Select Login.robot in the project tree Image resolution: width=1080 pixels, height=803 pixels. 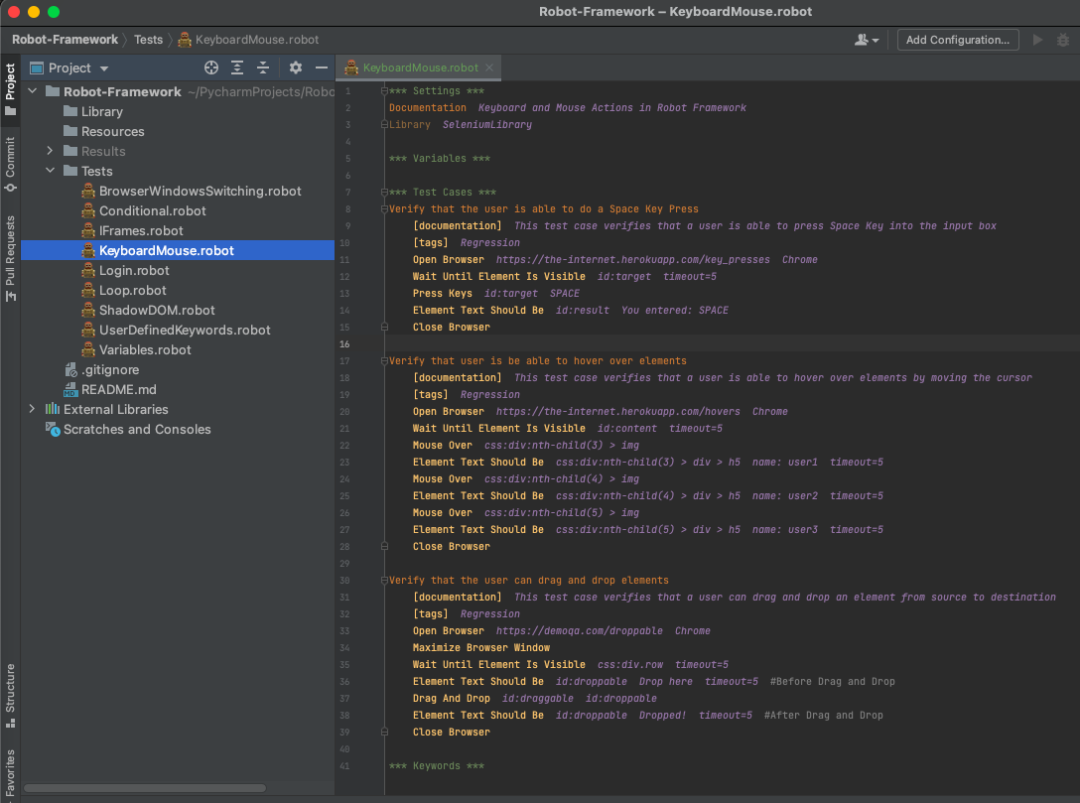tap(134, 270)
